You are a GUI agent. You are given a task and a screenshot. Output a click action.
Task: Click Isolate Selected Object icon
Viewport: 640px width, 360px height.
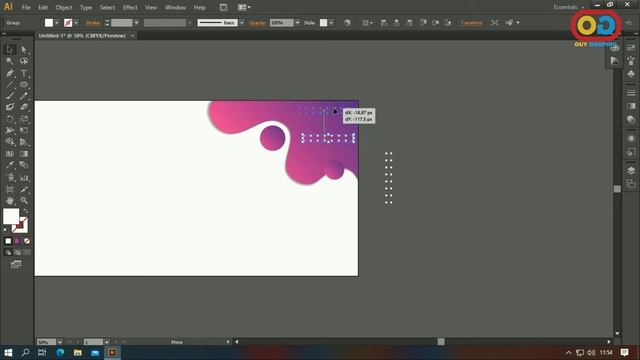pos(494,23)
